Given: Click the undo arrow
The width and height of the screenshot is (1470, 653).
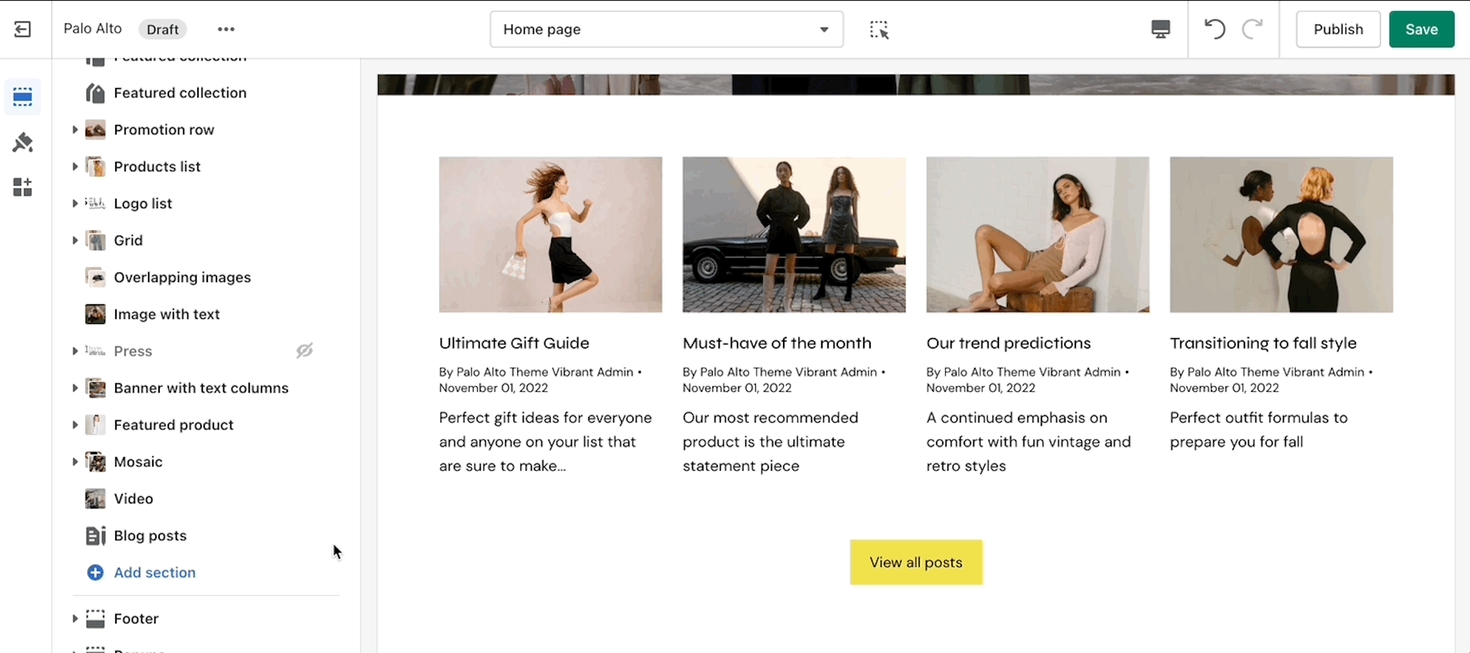Looking at the screenshot, I should click(1214, 29).
